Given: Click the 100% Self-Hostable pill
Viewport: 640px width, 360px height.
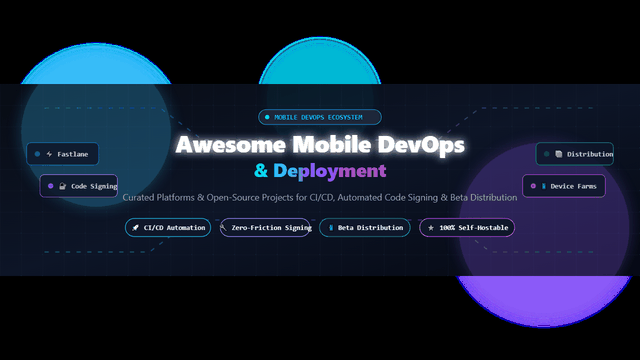Looking at the screenshot, I should click(x=467, y=228).
